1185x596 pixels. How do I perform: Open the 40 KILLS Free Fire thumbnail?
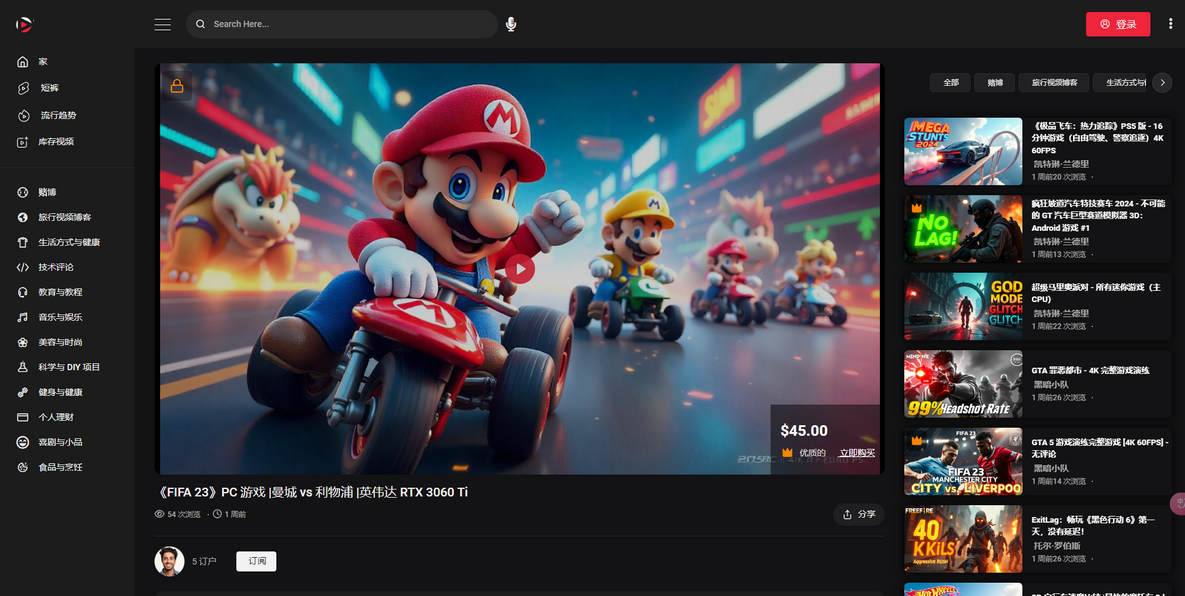click(963, 539)
